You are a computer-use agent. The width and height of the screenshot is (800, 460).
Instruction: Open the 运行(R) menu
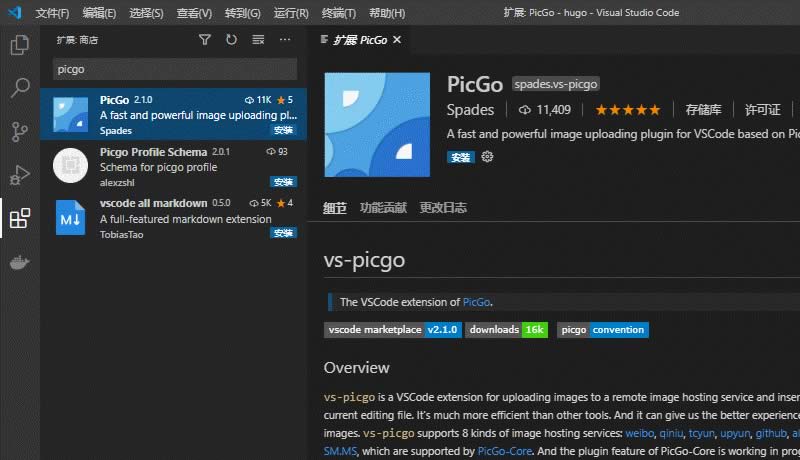point(291,13)
